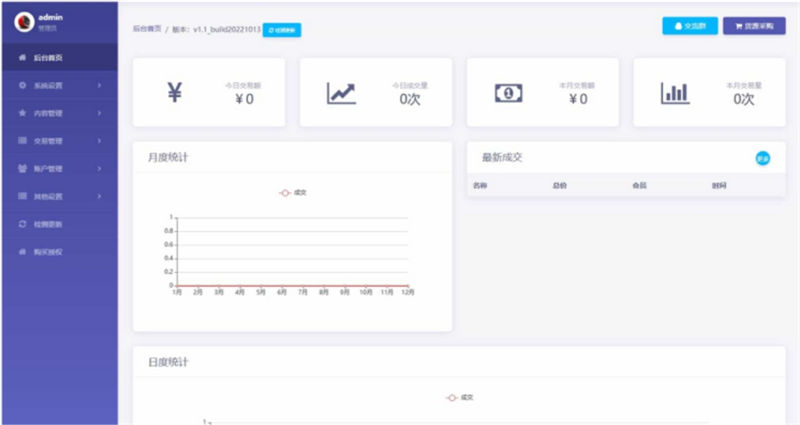Screen dimensions: 800x425
Task: Click the star icon beside 内容管理
Action: 22,114
